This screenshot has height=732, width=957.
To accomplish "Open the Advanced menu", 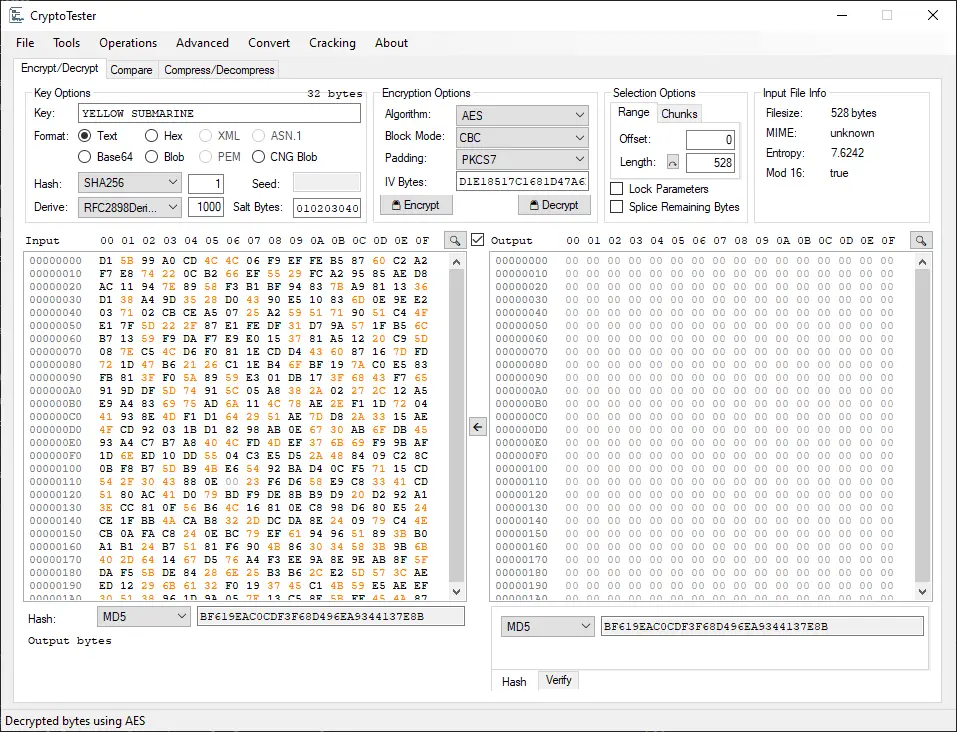I will 203,43.
